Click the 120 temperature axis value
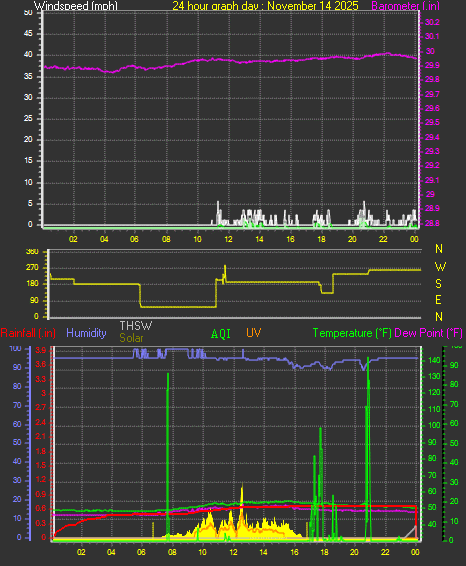466x566 pixels. (x=434, y=392)
